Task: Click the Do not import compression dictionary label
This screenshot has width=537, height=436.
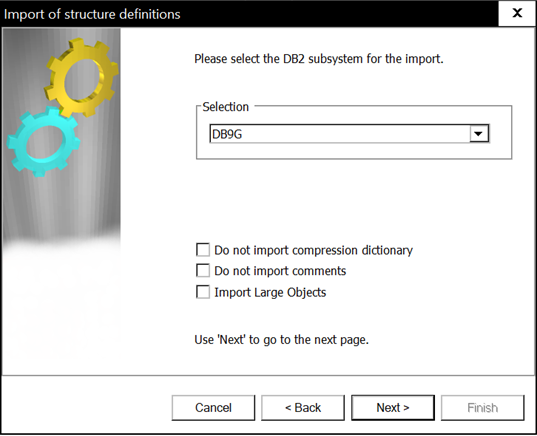Action: [313, 250]
